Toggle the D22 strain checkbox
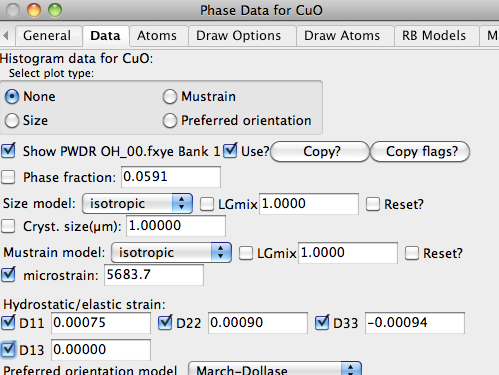499x375 pixels. [x=165, y=323]
